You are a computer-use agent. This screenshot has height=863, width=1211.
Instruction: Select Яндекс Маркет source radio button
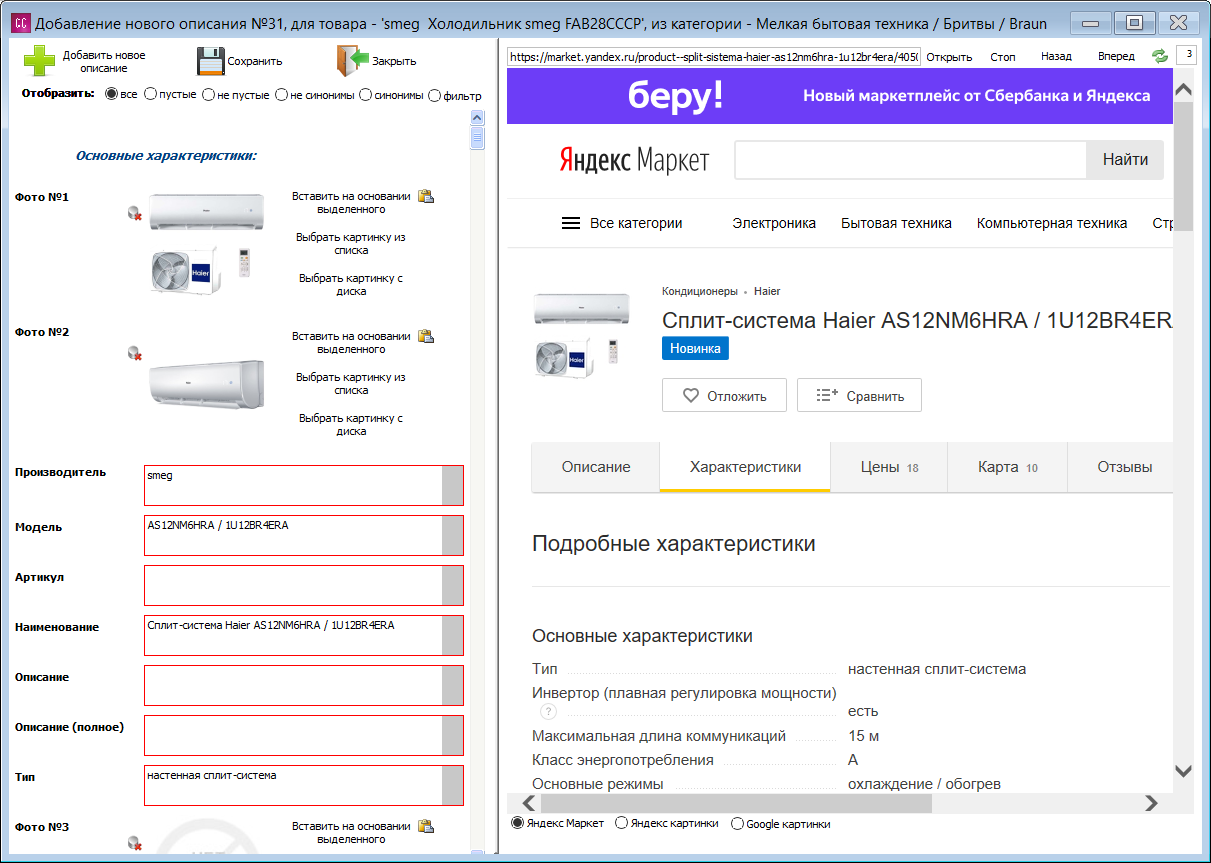click(x=517, y=823)
